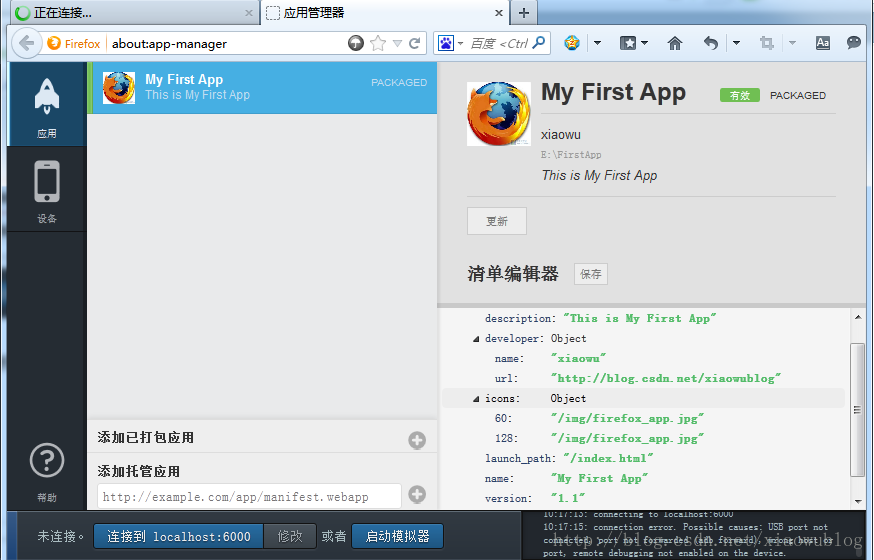The height and width of the screenshot is (560, 874).
Task: Click the 修改 change port button
Action: (290, 537)
